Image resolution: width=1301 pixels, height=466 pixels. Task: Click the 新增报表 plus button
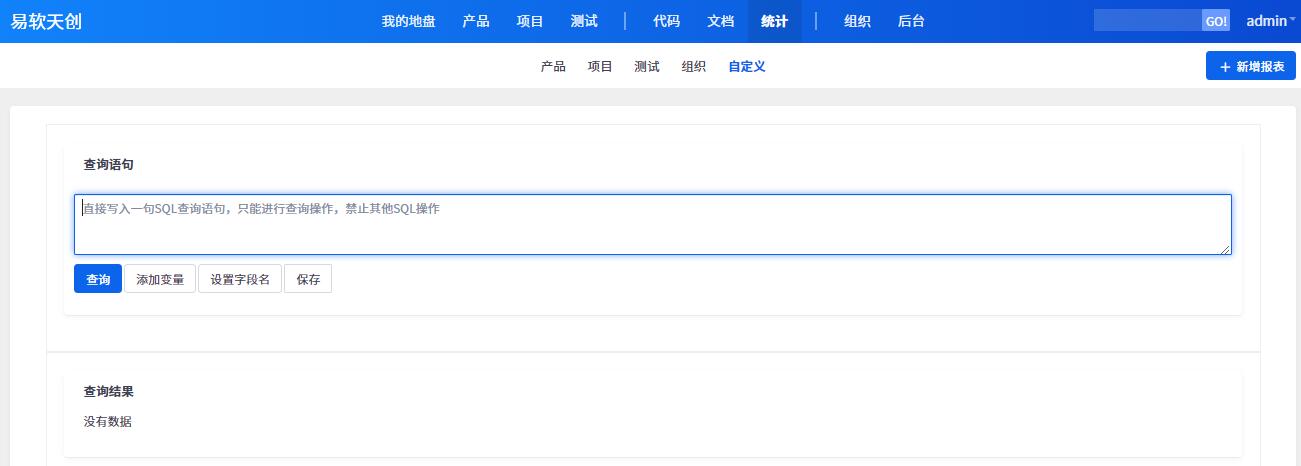[1250, 67]
